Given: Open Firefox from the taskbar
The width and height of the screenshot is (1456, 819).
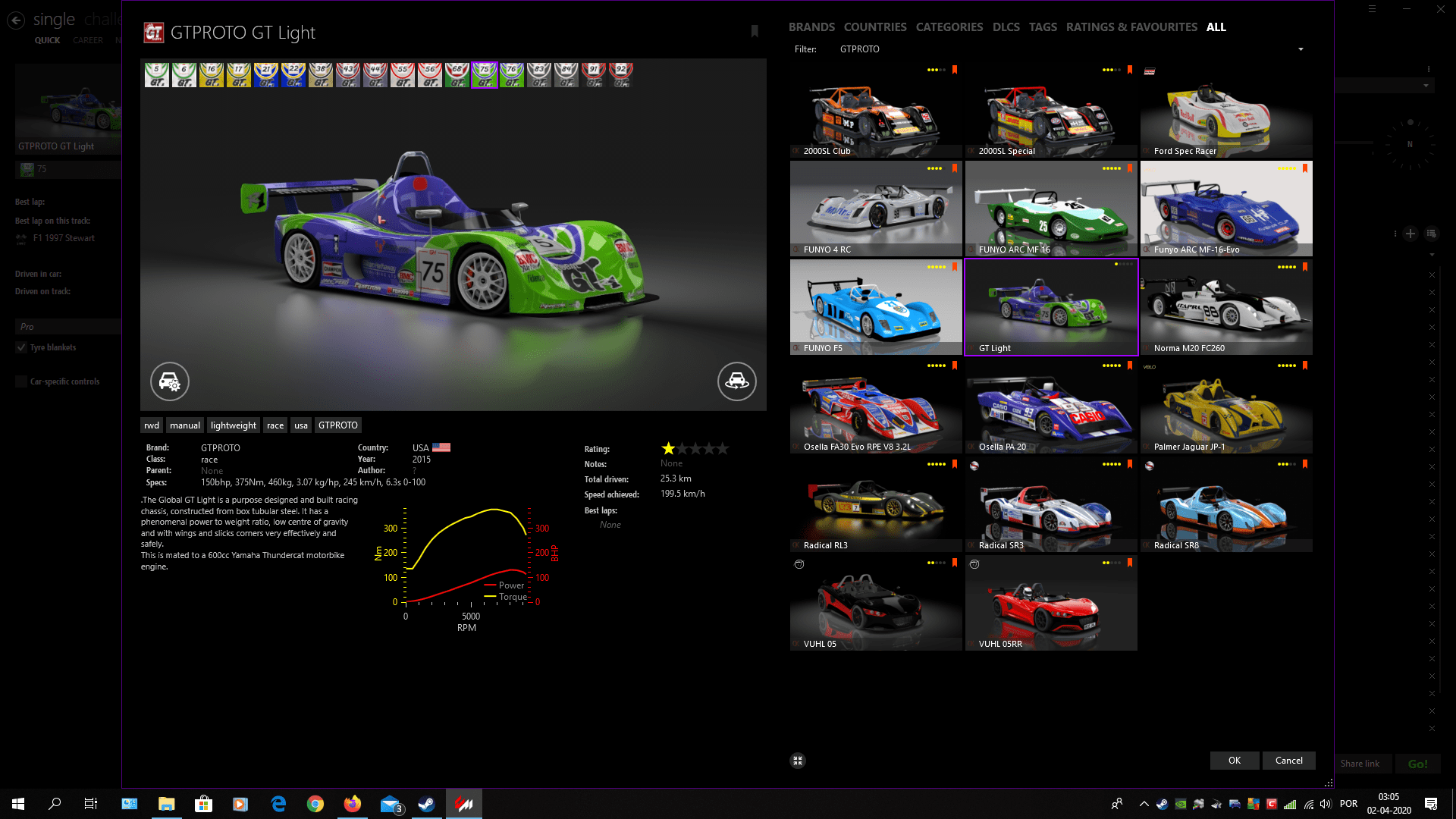Looking at the screenshot, I should [353, 804].
